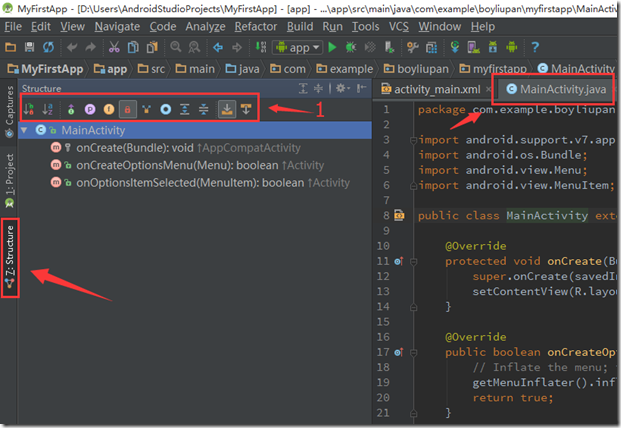Screen dimensions: 621x428
Task: Collapse the MainActivity tree node
Action: point(26,130)
